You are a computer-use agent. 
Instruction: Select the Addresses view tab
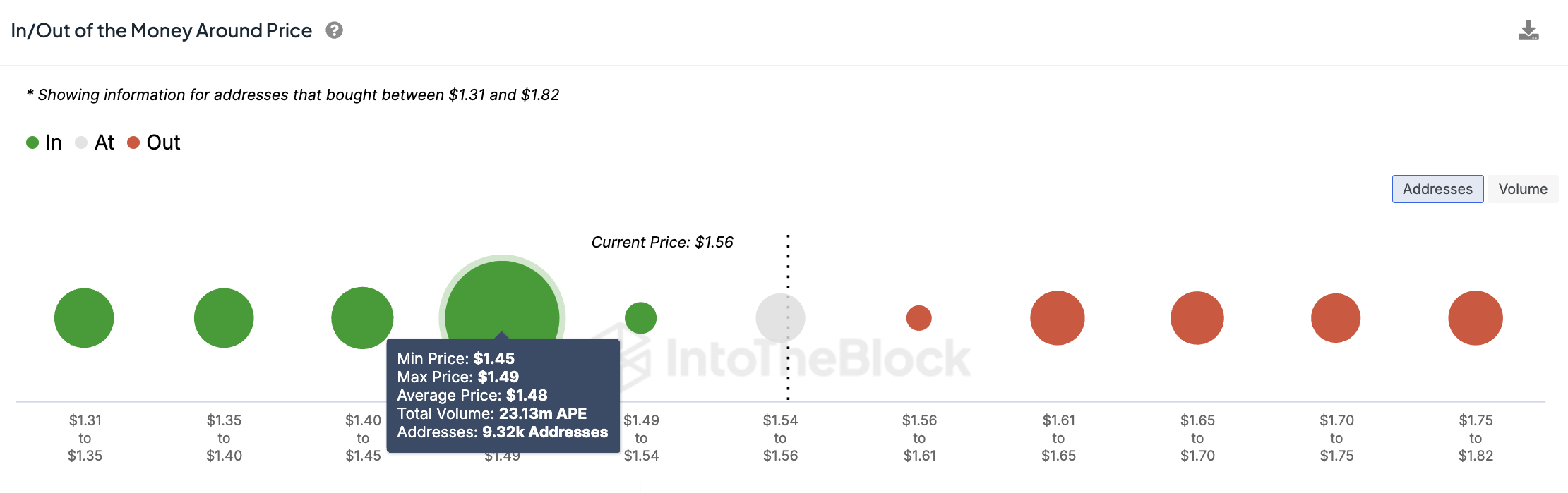pyautogui.click(x=1437, y=189)
